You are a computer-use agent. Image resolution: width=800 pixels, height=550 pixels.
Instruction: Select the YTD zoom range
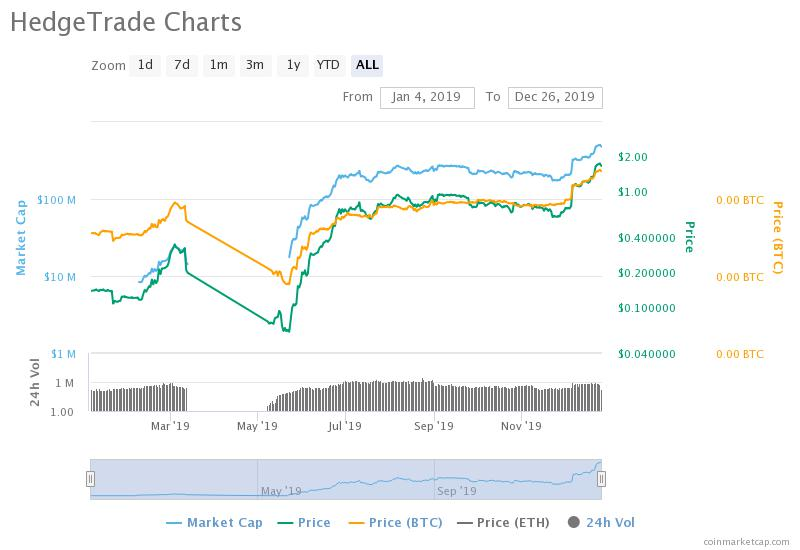(328, 65)
